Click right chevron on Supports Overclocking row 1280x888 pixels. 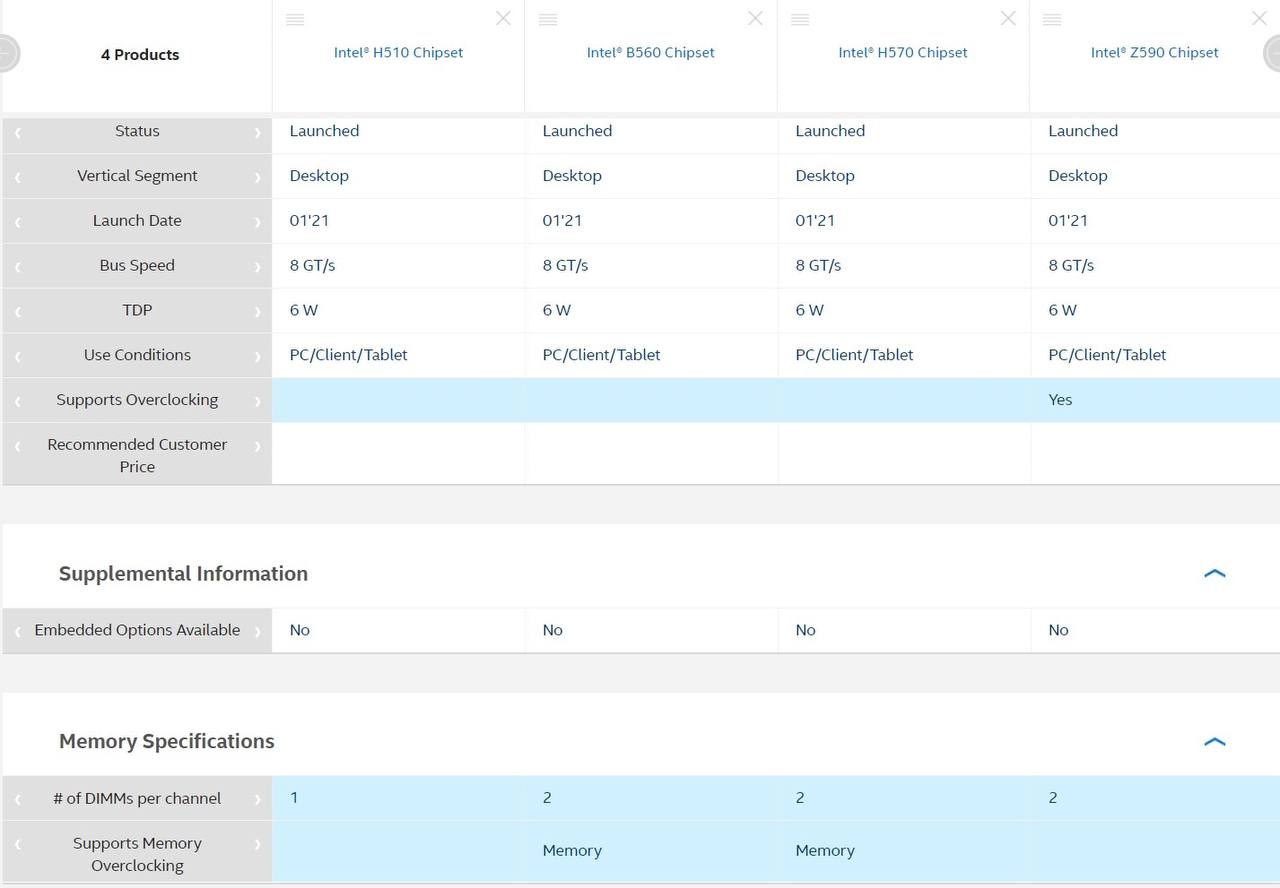(257, 401)
